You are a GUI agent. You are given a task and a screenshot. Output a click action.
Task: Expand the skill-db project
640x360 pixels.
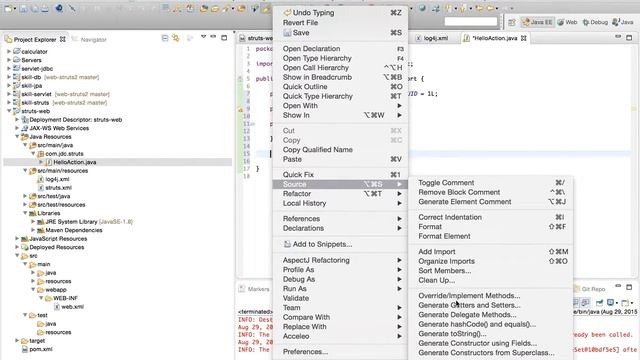9,77
